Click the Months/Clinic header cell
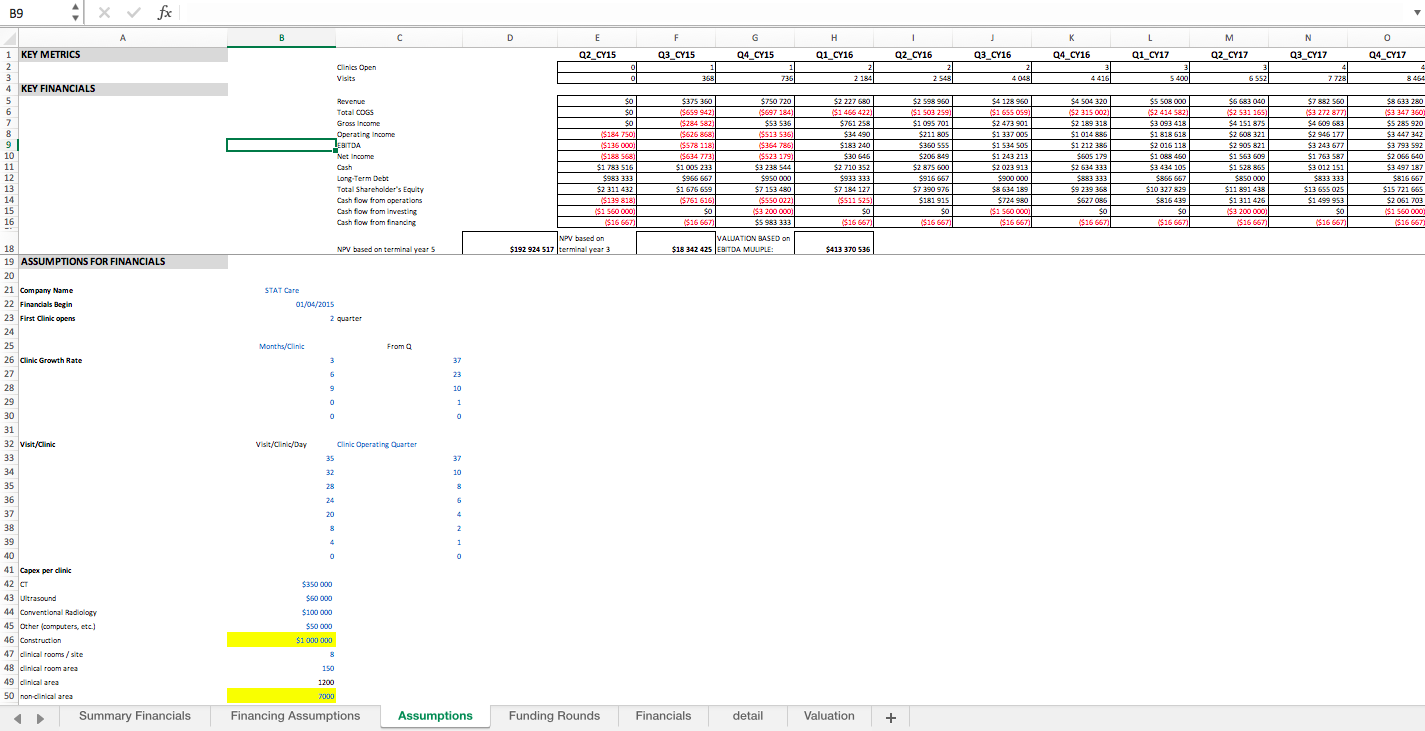Screen dimensions: 1425x731 (x=281, y=346)
